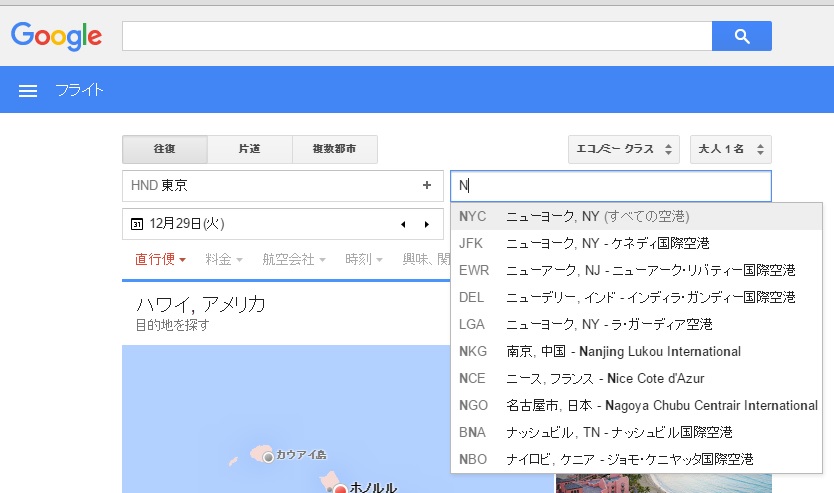Click the ハワイ, アメリカ heading
The width and height of the screenshot is (834, 493).
pyautogui.click(x=201, y=304)
